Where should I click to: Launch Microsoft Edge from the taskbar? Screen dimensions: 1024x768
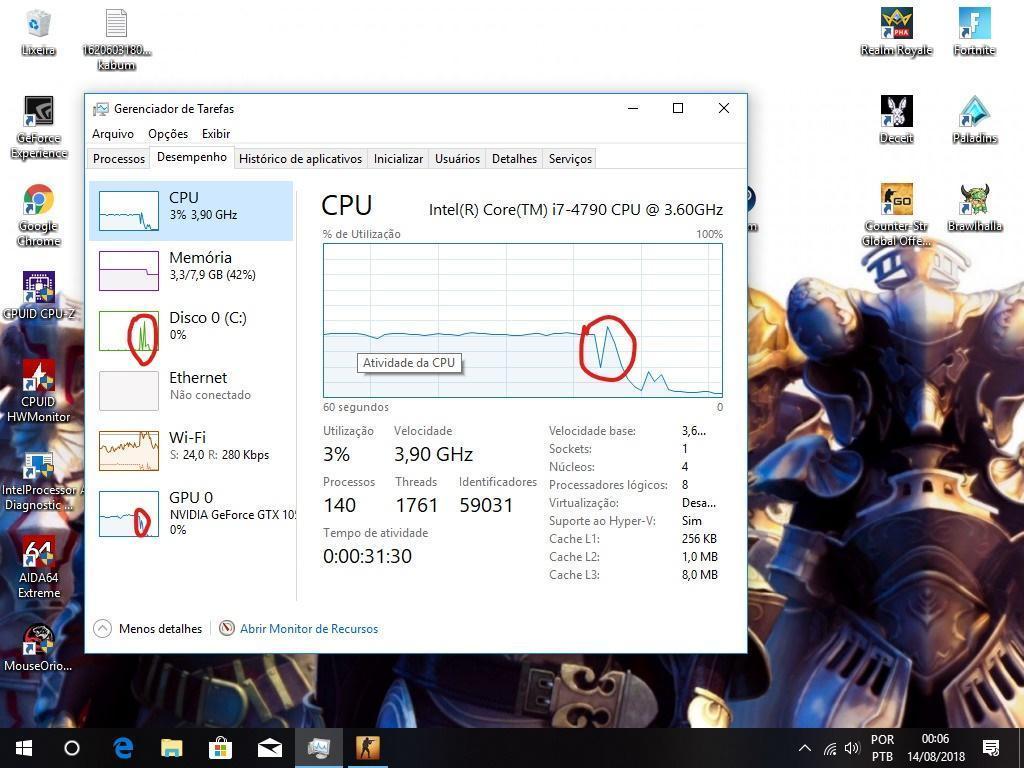point(123,748)
